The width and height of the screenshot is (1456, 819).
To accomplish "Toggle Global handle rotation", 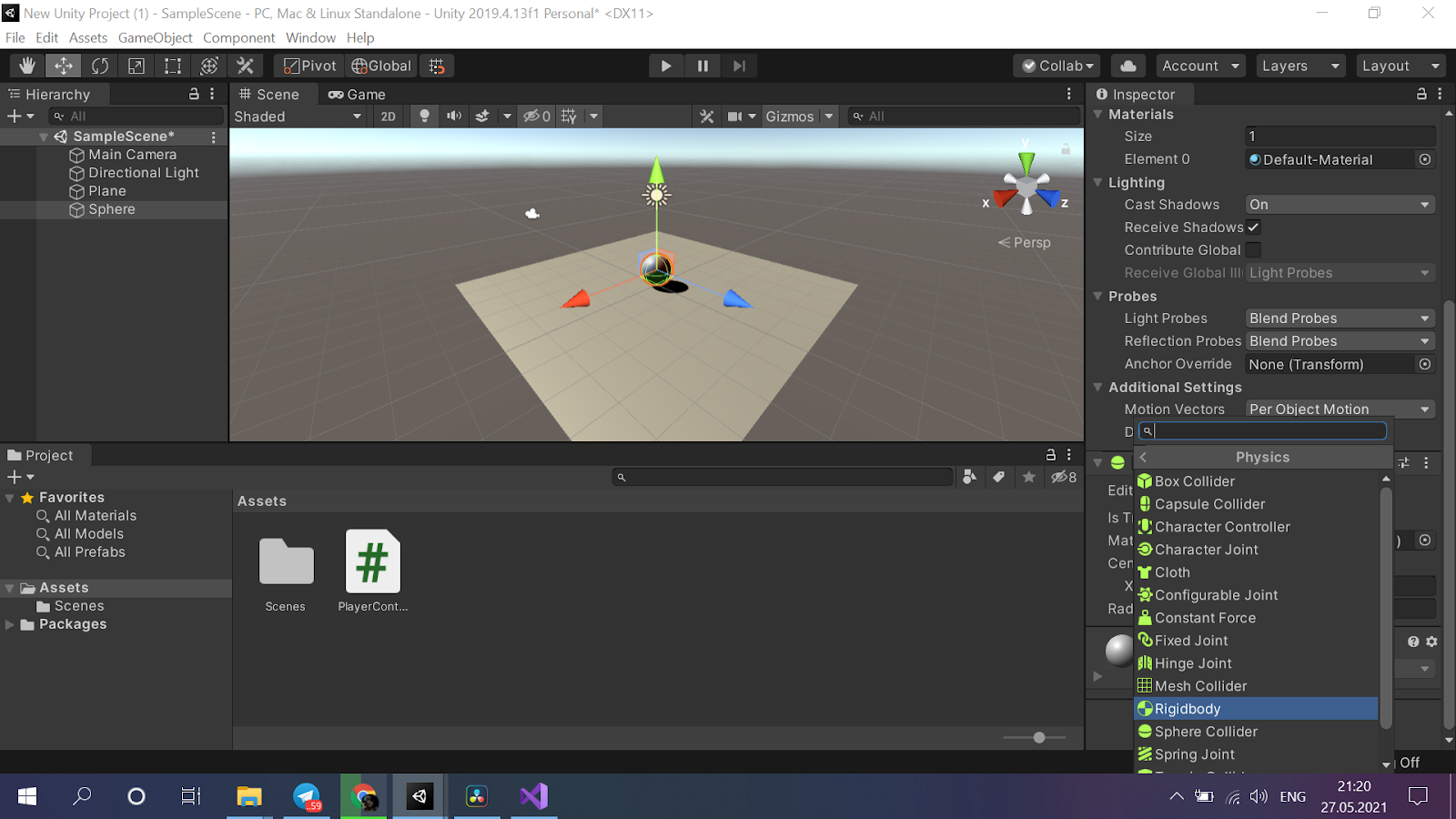I will coord(381,66).
